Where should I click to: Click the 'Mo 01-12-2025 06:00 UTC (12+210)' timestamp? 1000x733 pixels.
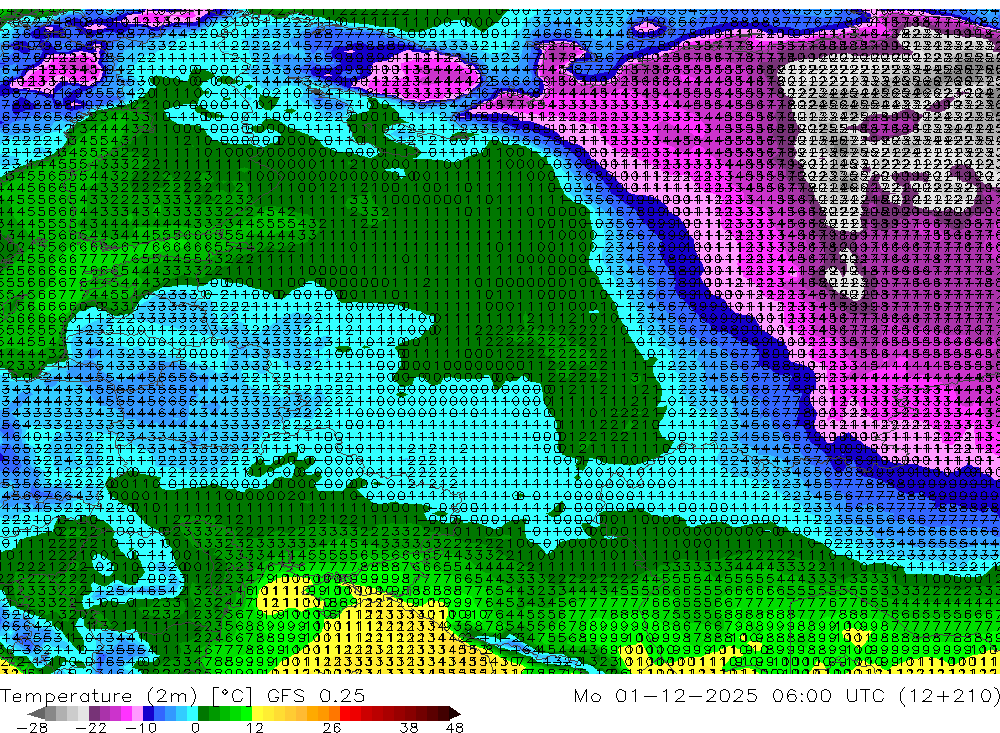click(786, 695)
